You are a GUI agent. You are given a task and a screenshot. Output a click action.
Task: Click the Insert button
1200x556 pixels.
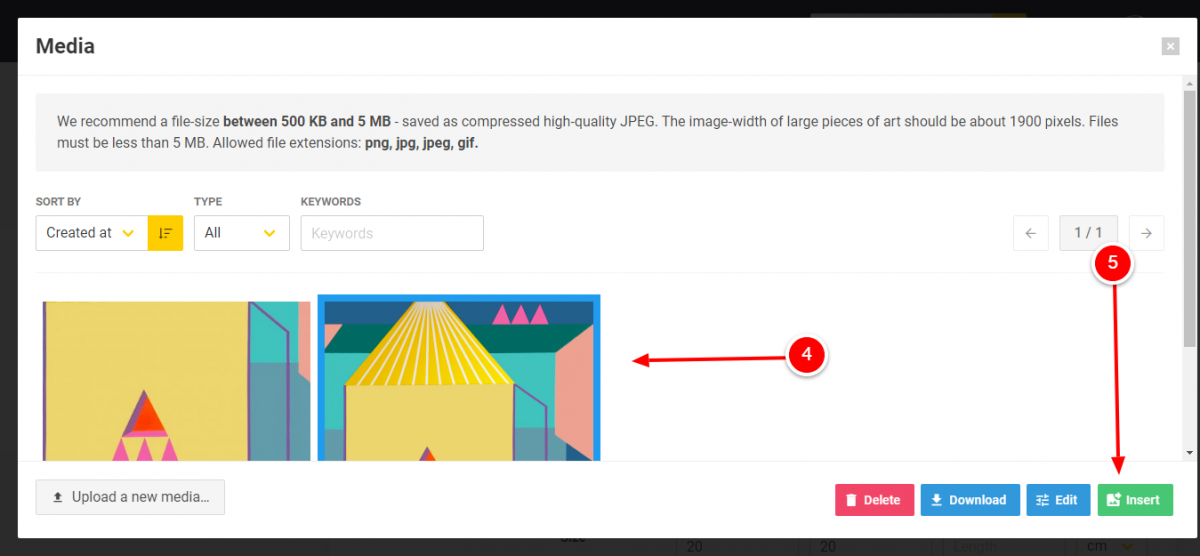pos(1135,500)
